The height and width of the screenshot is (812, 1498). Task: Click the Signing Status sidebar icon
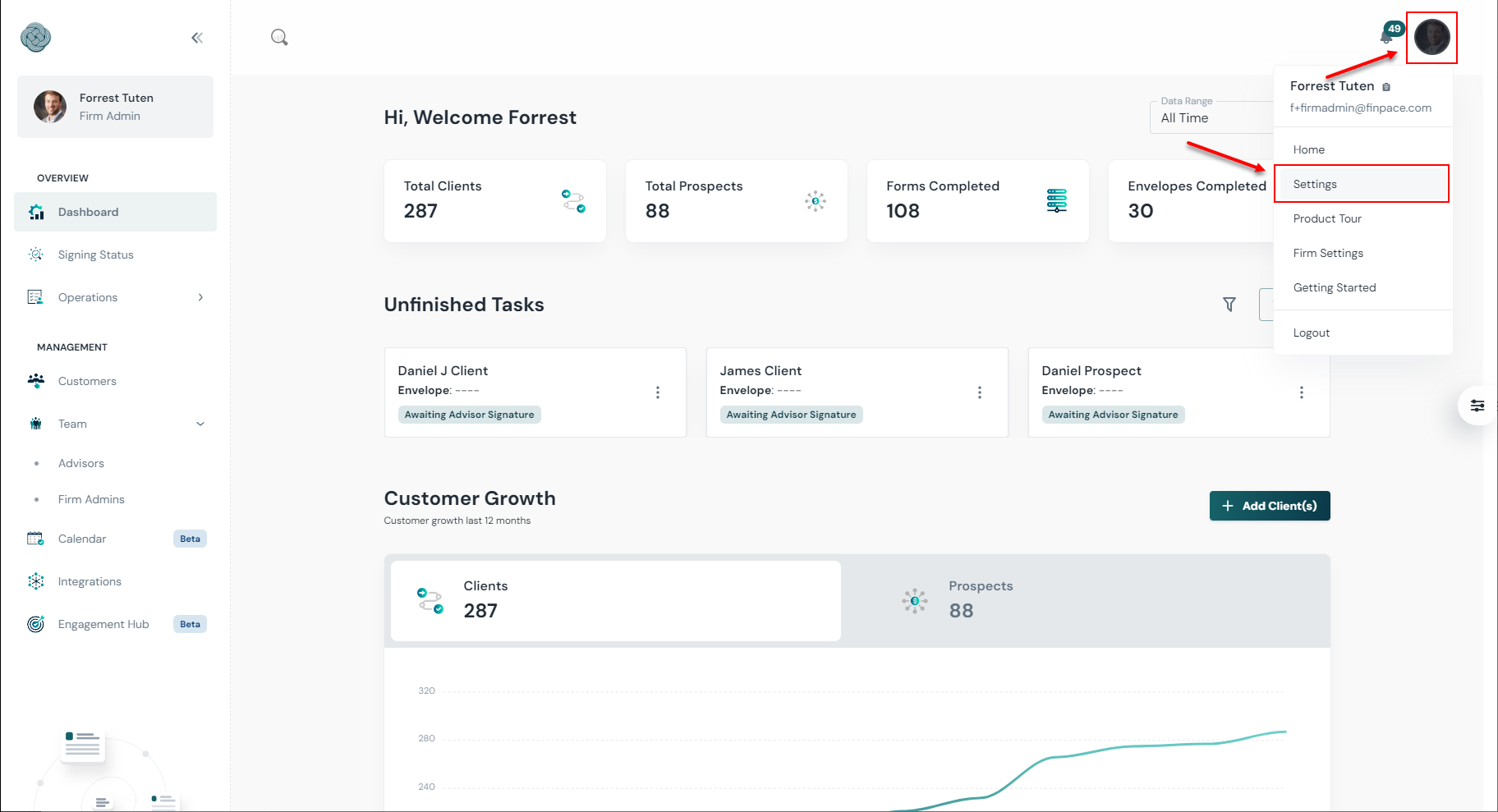click(36, 255)
